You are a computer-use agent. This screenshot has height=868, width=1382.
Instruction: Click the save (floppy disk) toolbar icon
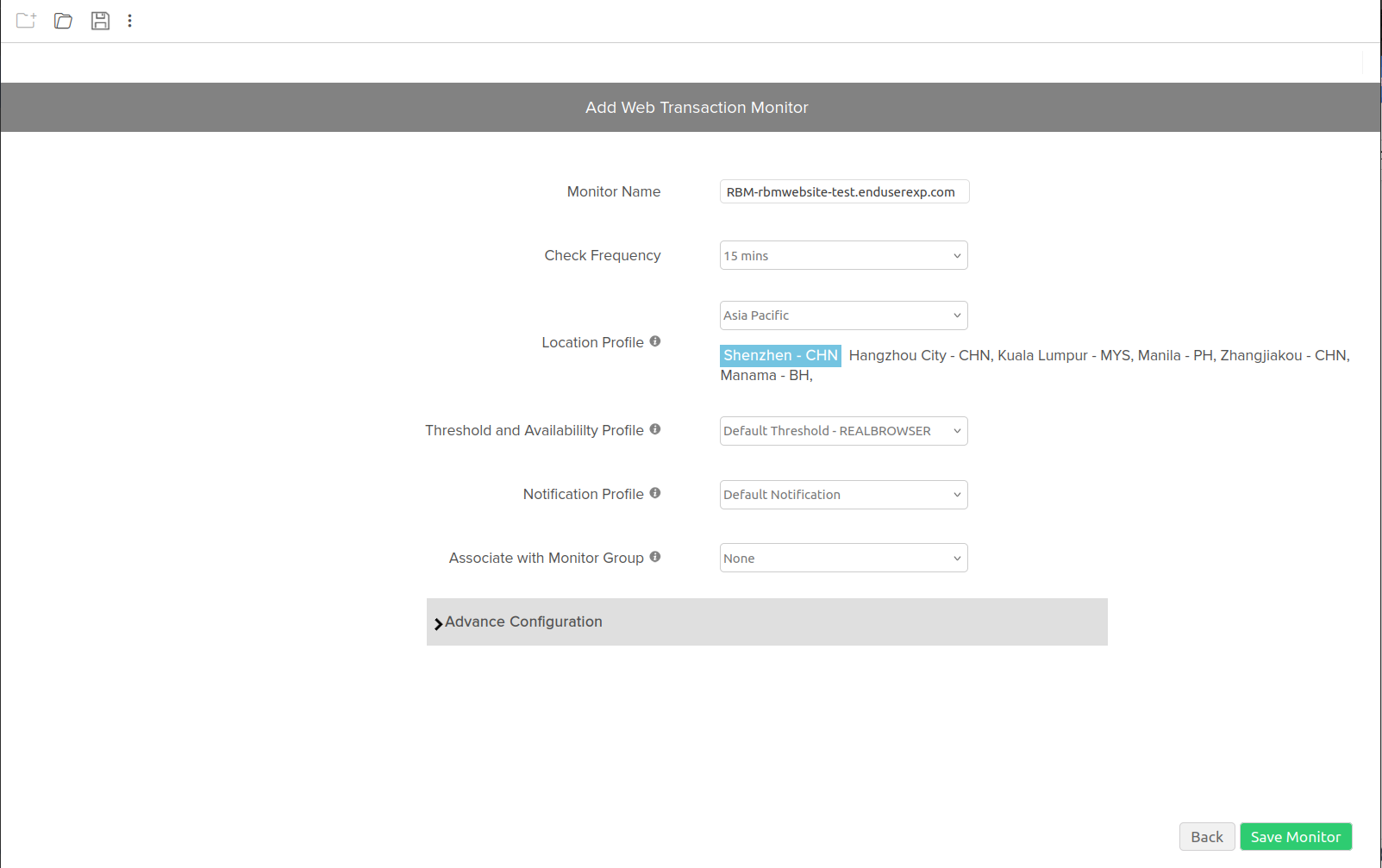tap(100, 21)
